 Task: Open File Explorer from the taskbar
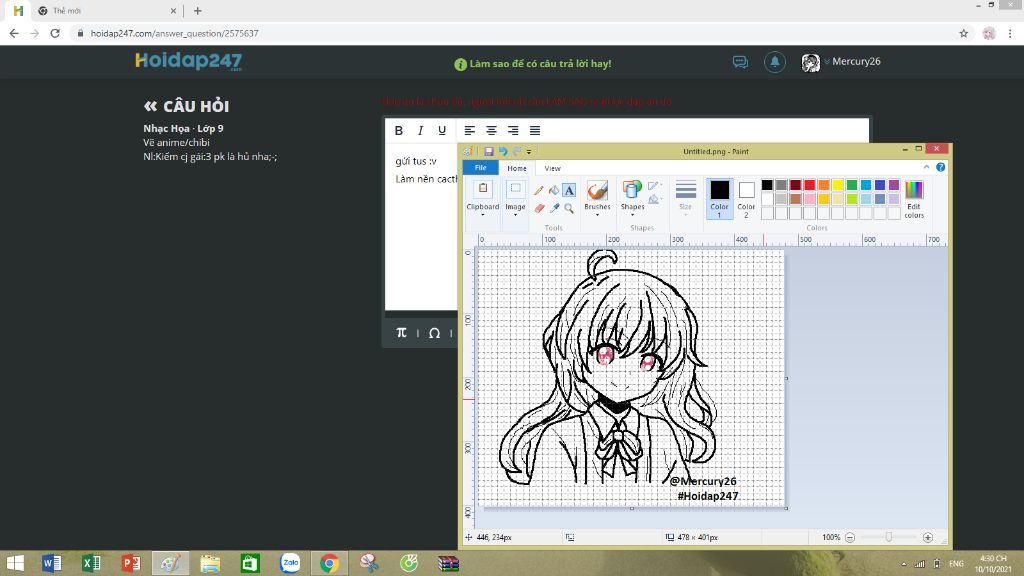click(x=210, y=563)
